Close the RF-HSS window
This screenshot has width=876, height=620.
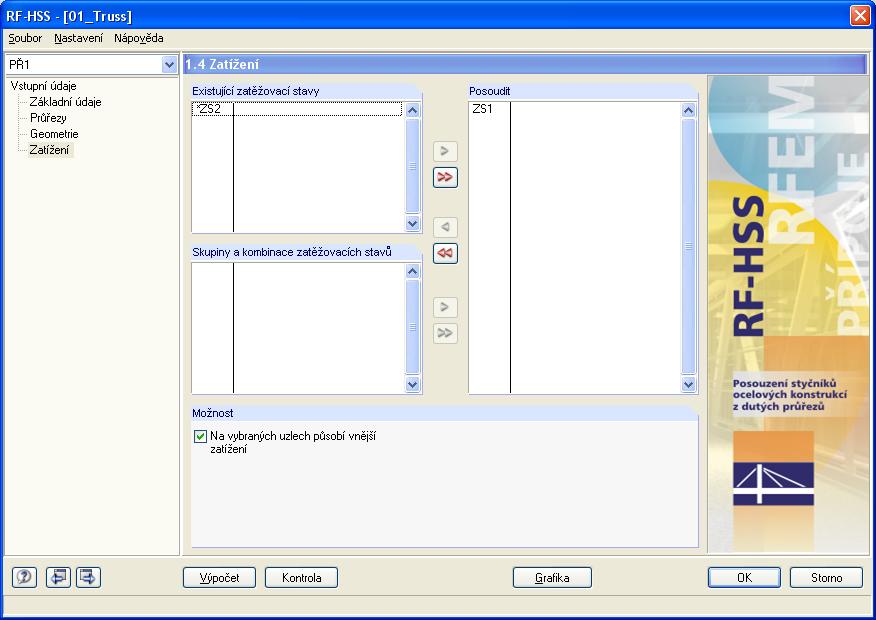pyautogui.click(x=860, y=16)
